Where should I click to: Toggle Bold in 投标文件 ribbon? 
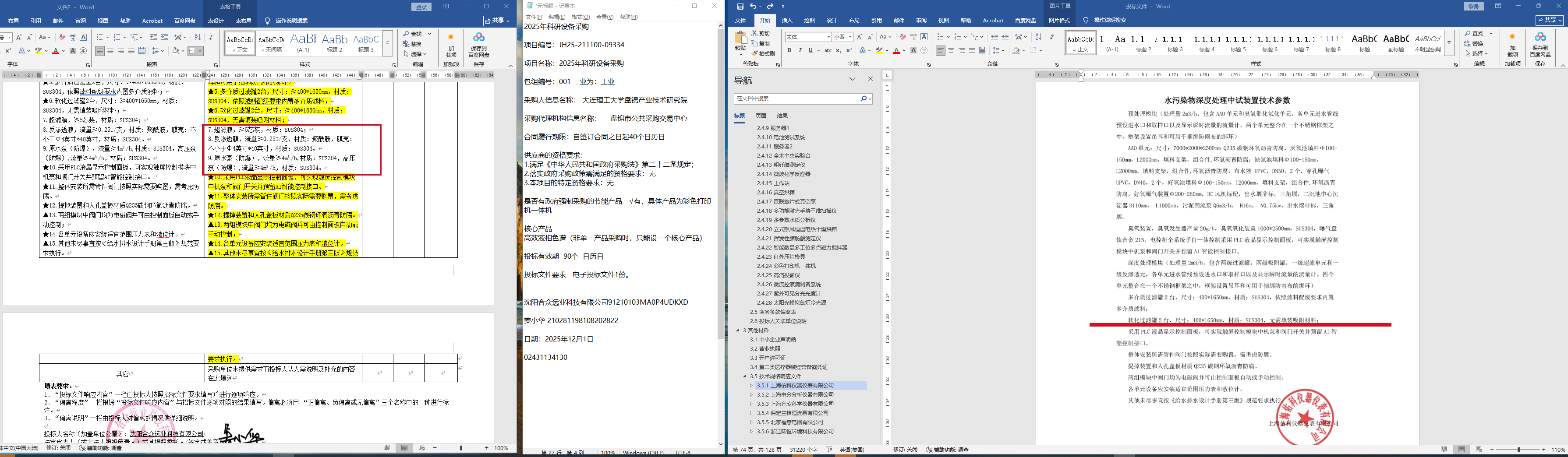point(789,50)
